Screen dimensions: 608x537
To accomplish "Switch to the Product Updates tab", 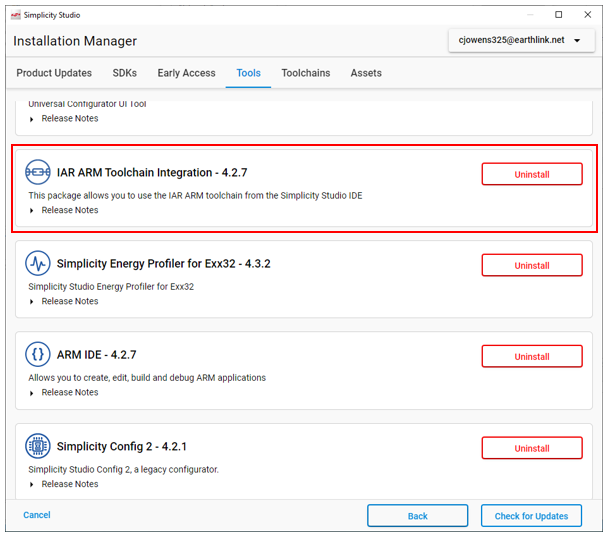I will coord(54,73).
